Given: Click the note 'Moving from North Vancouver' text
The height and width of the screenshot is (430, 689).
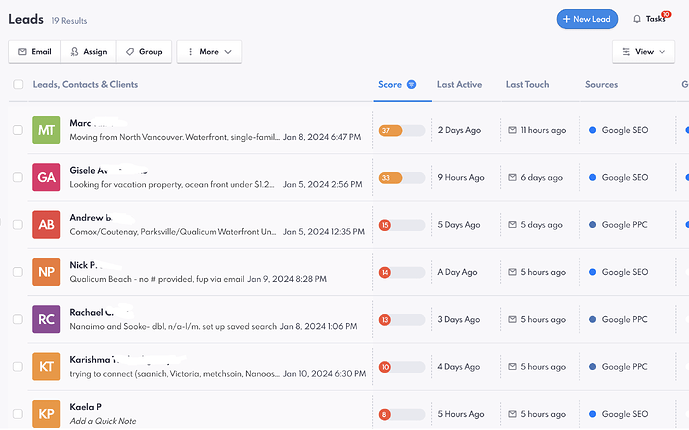Looking at the screenshot, I should [x=174, y=137].
